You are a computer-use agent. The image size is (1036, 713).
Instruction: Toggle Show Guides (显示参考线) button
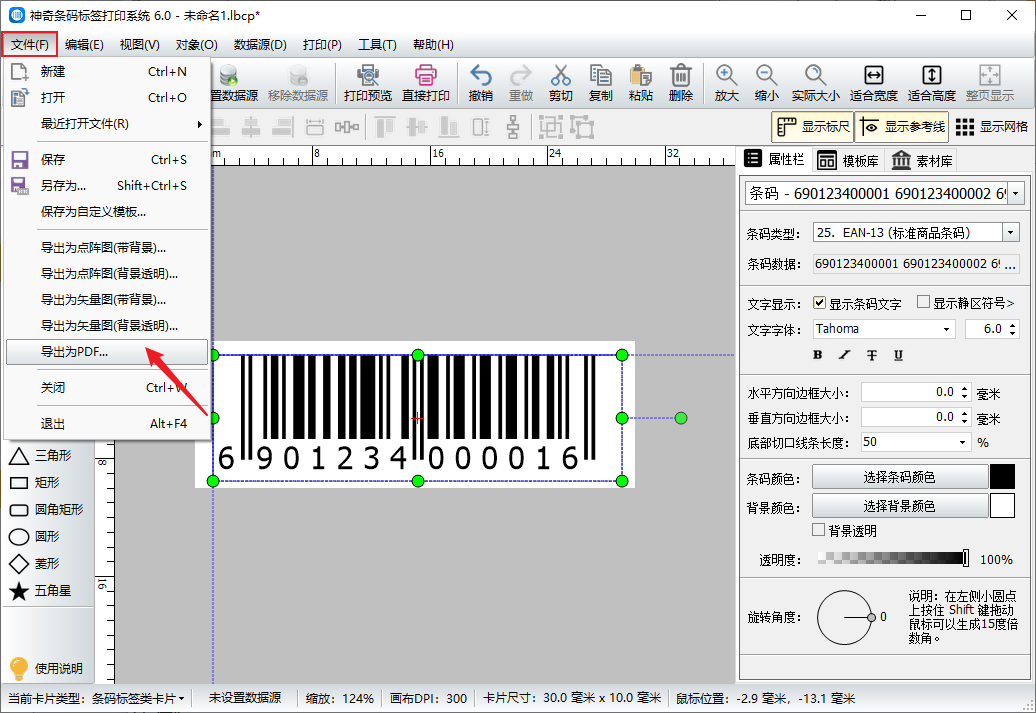pos(902,126)
